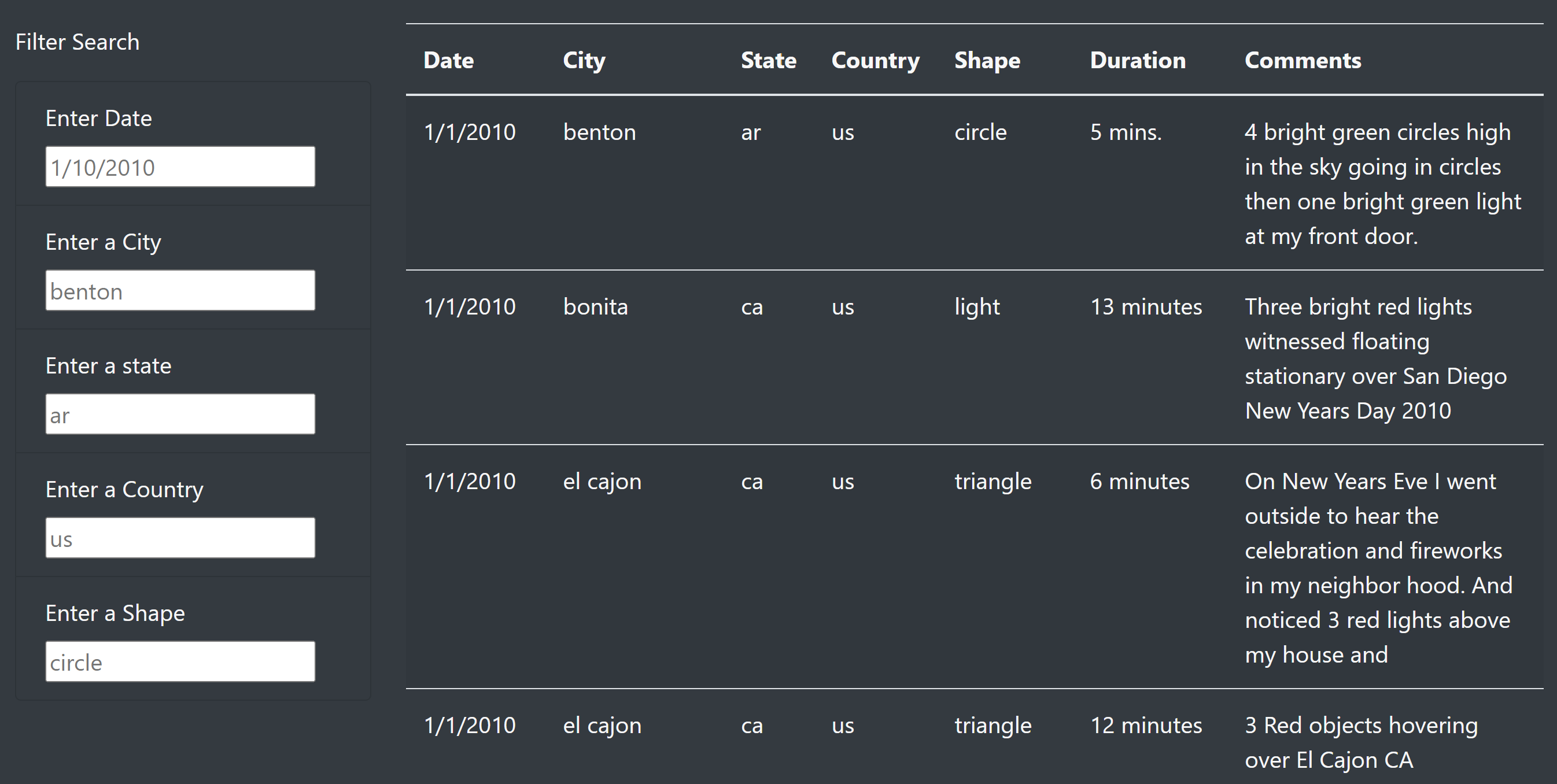Click the Country column header
This screenshot has height=784, width=1557.
(875, 60)
